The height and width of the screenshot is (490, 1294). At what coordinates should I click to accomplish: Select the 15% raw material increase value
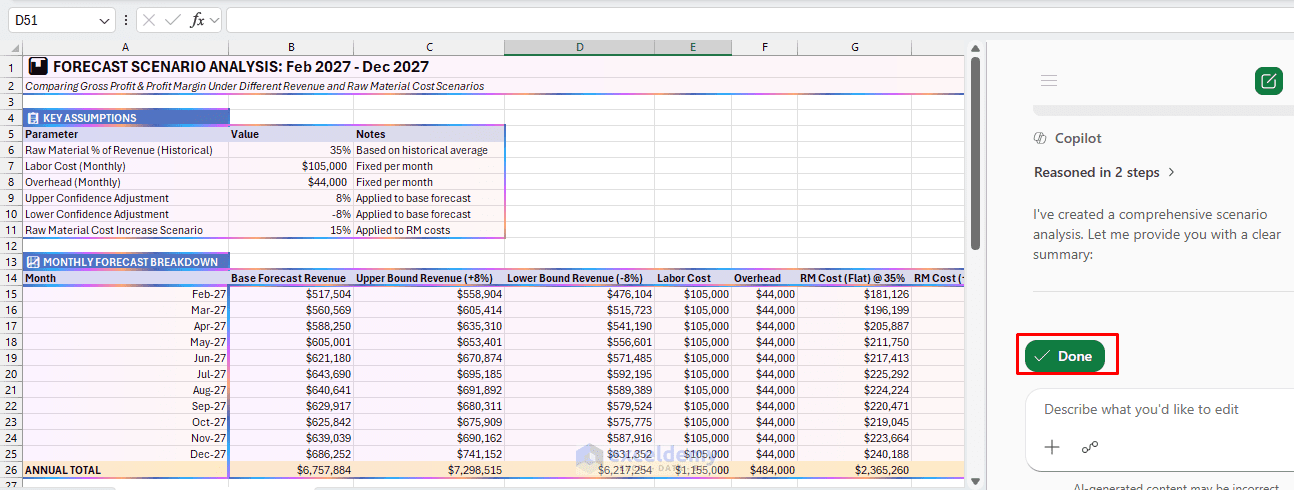pyautogui.click(x=291, y=230)
